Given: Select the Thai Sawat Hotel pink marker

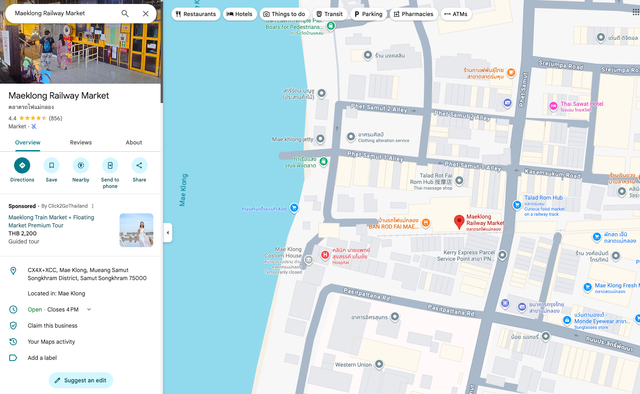Looking at the screenshot, I should [x=553, y=106].
